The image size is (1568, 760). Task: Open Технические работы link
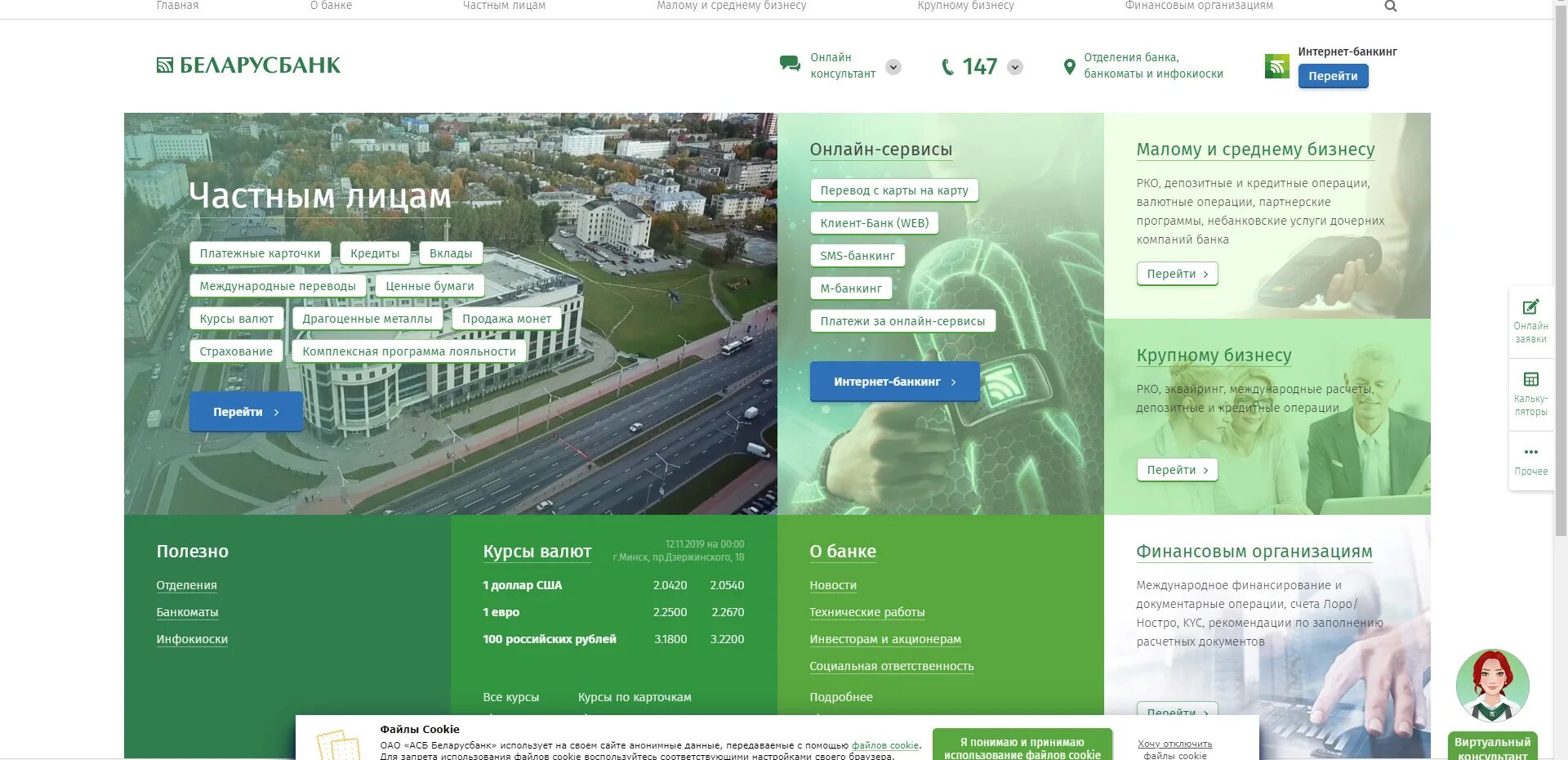[867, 612]
